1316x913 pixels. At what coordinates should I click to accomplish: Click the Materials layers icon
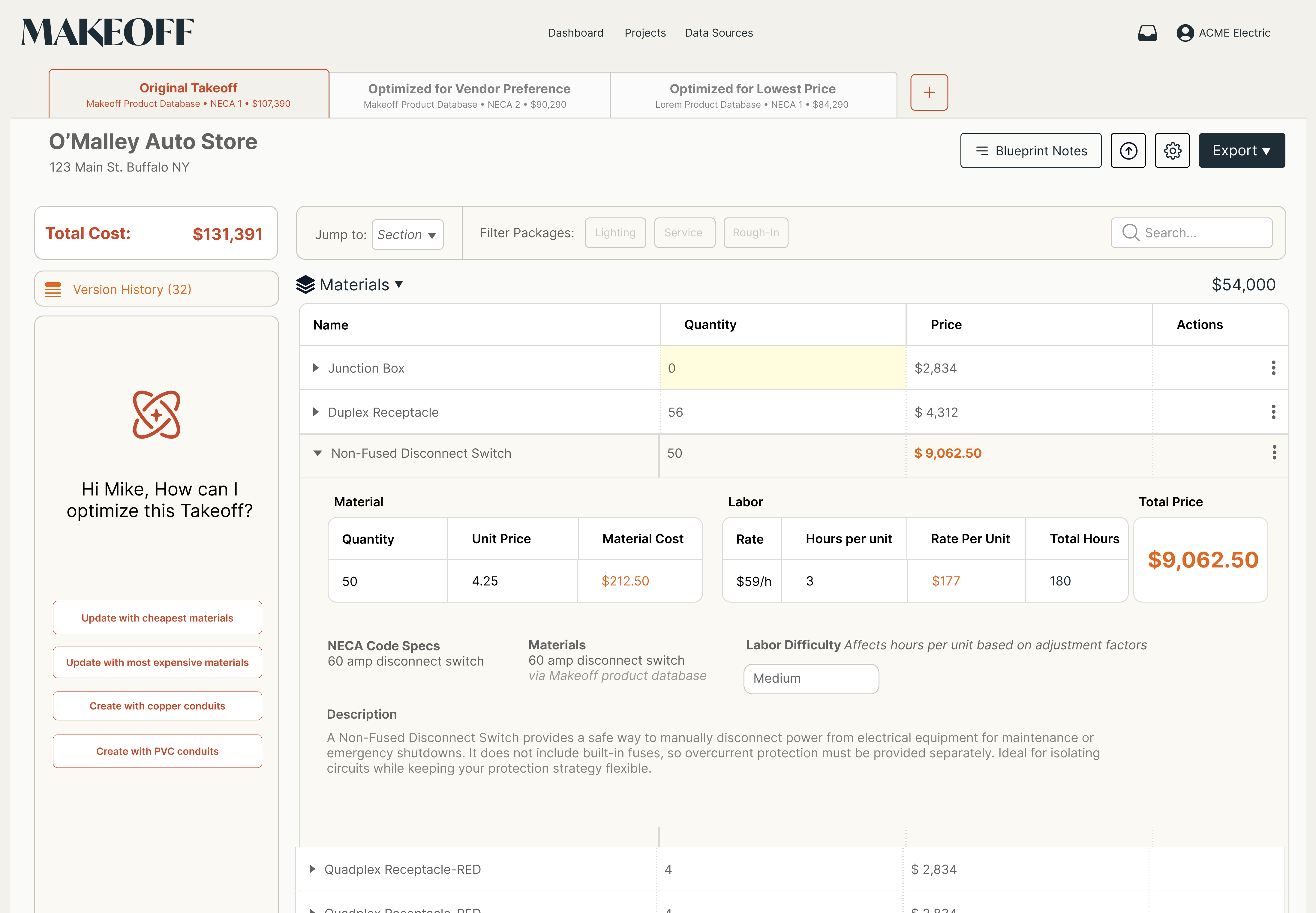click(x=305, y=284)
